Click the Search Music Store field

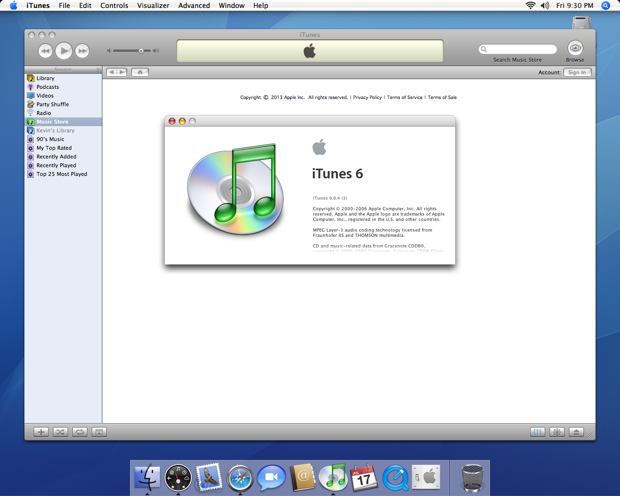tap(518, 49)
